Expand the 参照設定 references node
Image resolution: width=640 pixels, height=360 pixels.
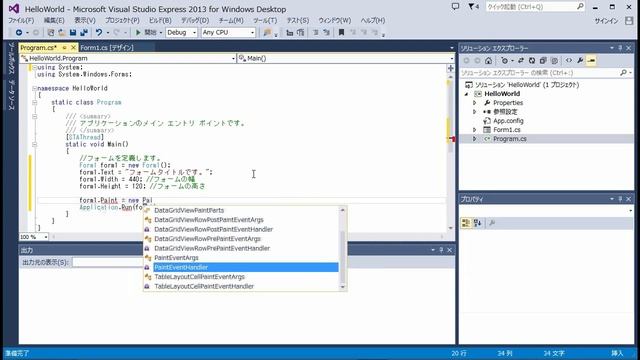(474, 112)
